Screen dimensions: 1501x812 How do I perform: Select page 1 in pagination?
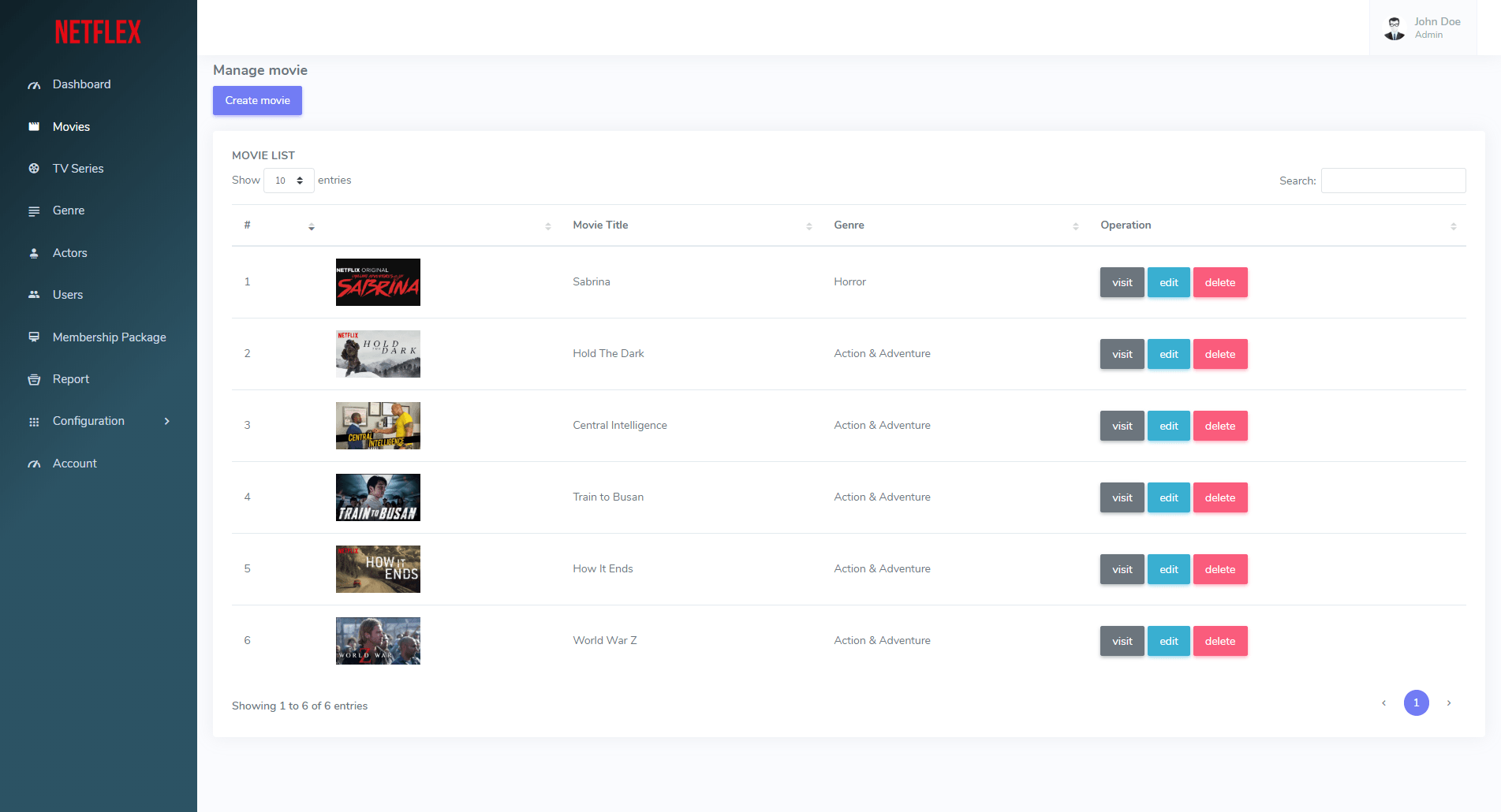coord(1416,702)
